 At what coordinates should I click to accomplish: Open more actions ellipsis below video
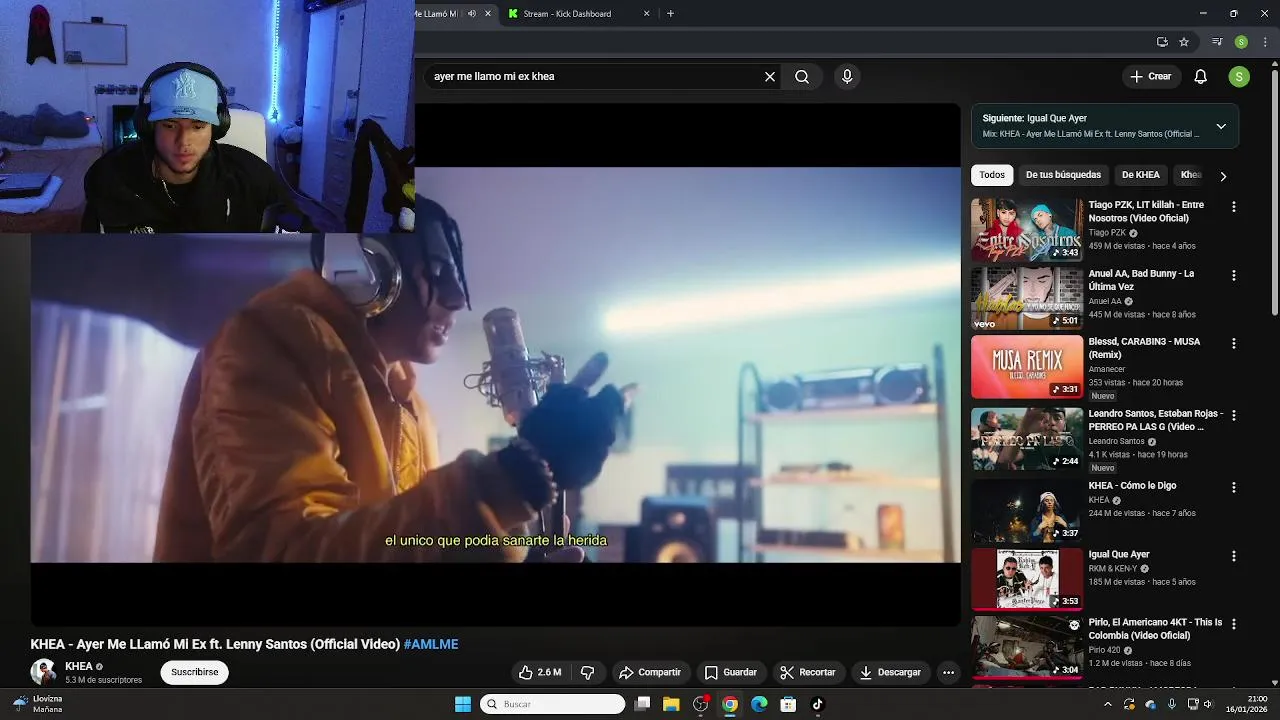[948, 672]
